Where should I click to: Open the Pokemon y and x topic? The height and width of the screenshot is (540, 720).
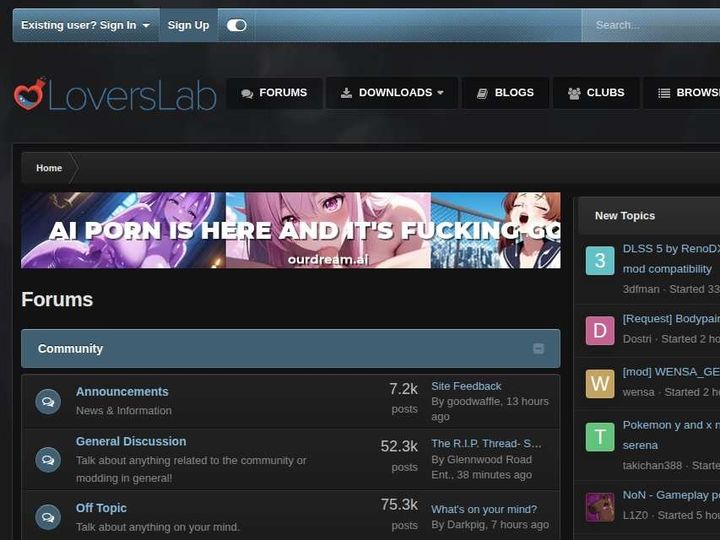pyautogui.click(x=671, y=435)
